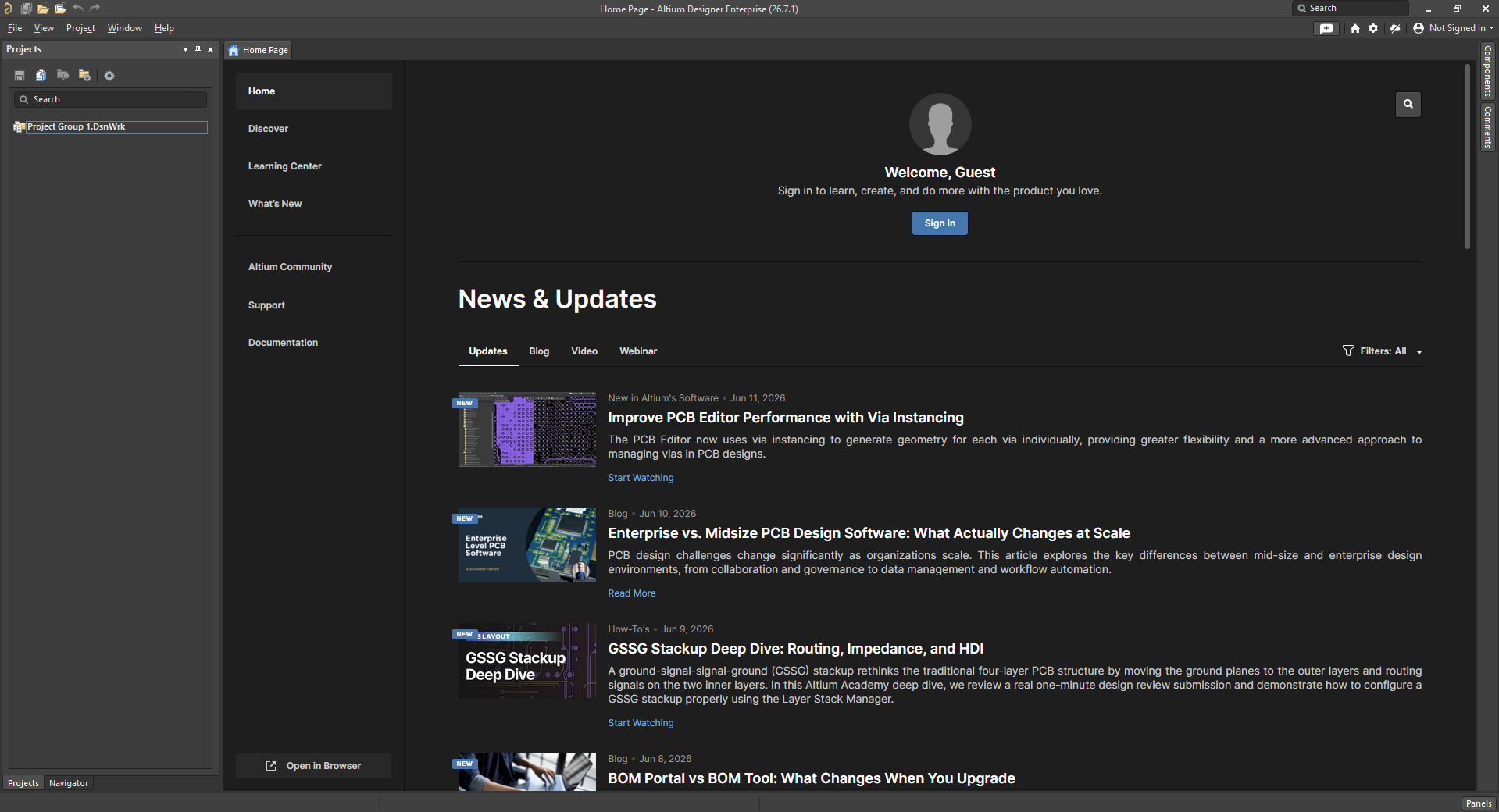Open the GSSG Stackup Deep Dive headline

(x=795, y=649)
